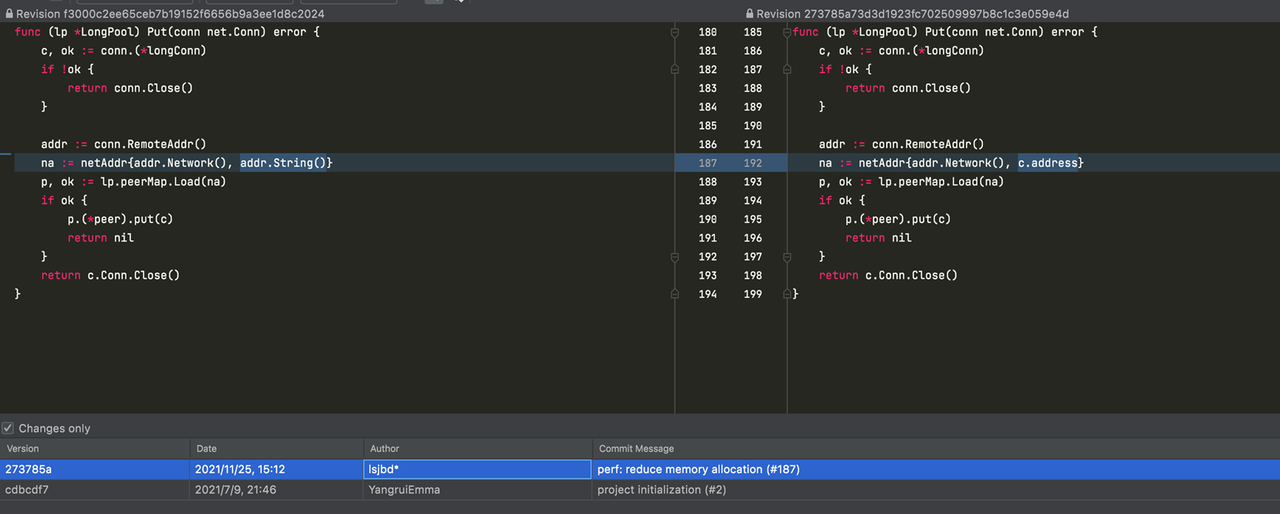This screenshot has height=514, width=1280.
Task: Collapse func Put at right line 185
Action: point(788,32)
